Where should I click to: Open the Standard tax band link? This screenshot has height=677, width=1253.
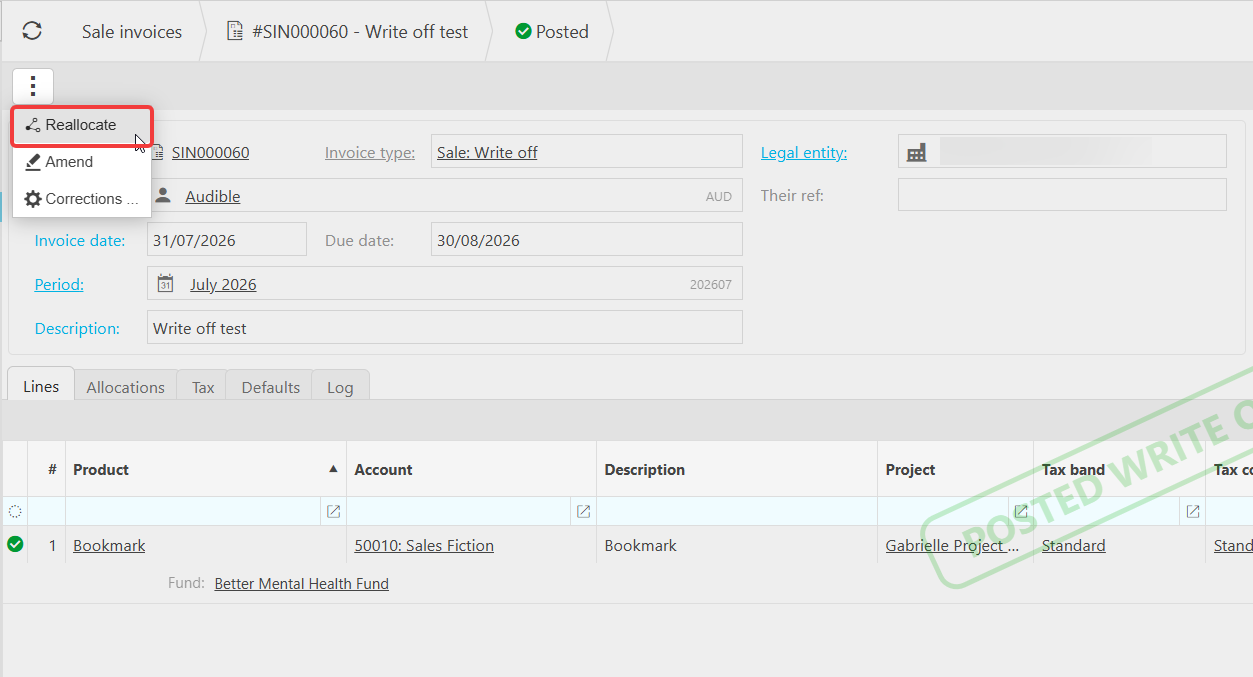tap(1074, 546)
